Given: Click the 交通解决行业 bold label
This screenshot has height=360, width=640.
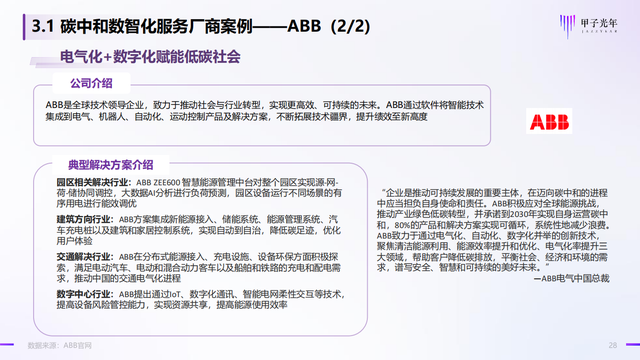Looking at the screenshot, I should pos(85,257).
